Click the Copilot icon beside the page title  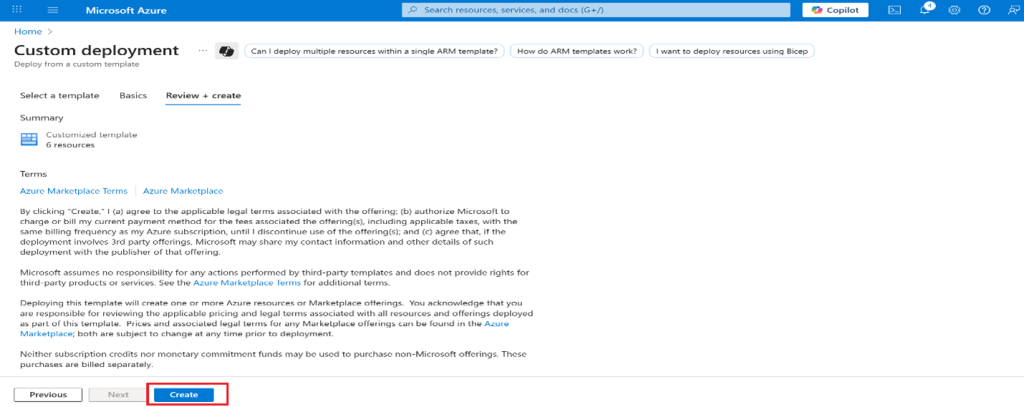[x=227, y=51]
